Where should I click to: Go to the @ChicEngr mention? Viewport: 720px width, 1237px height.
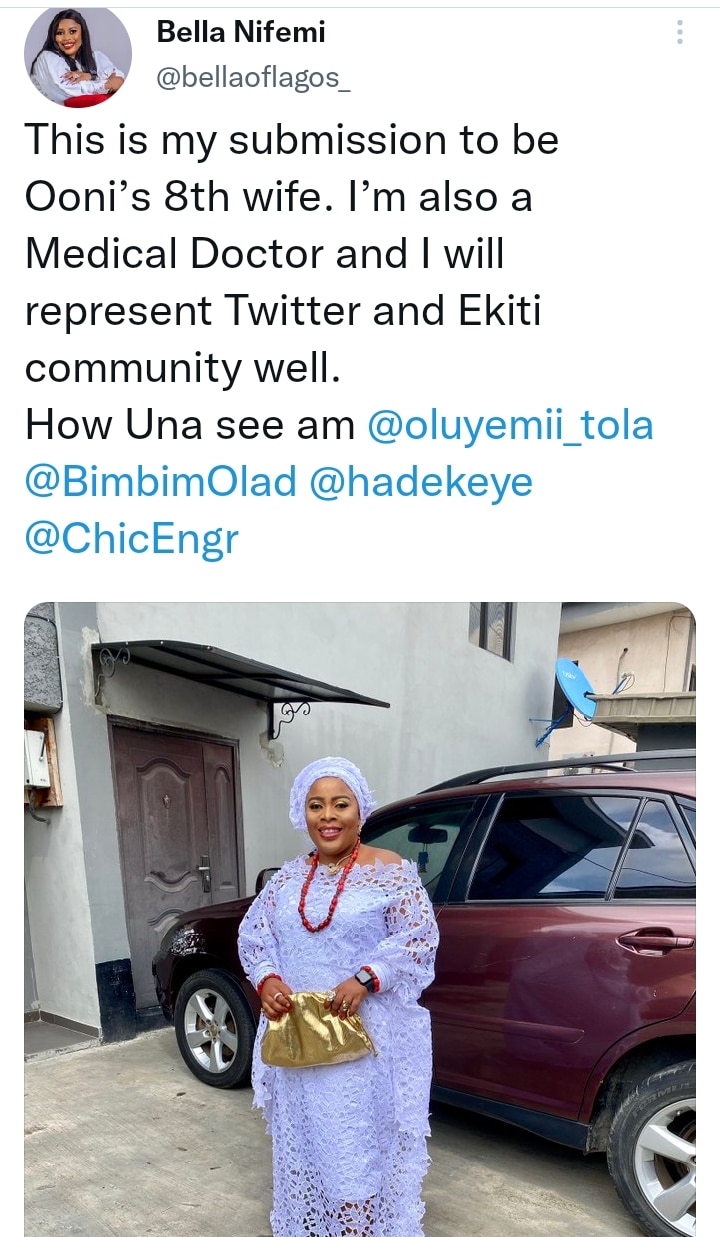click(132, 539)
